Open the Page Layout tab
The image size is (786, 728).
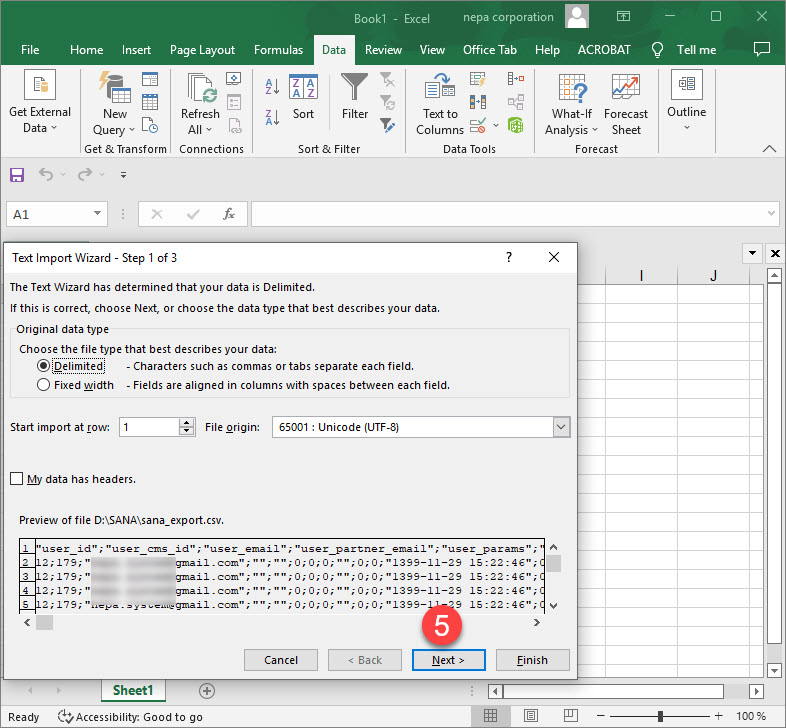(x=202, y=50)
